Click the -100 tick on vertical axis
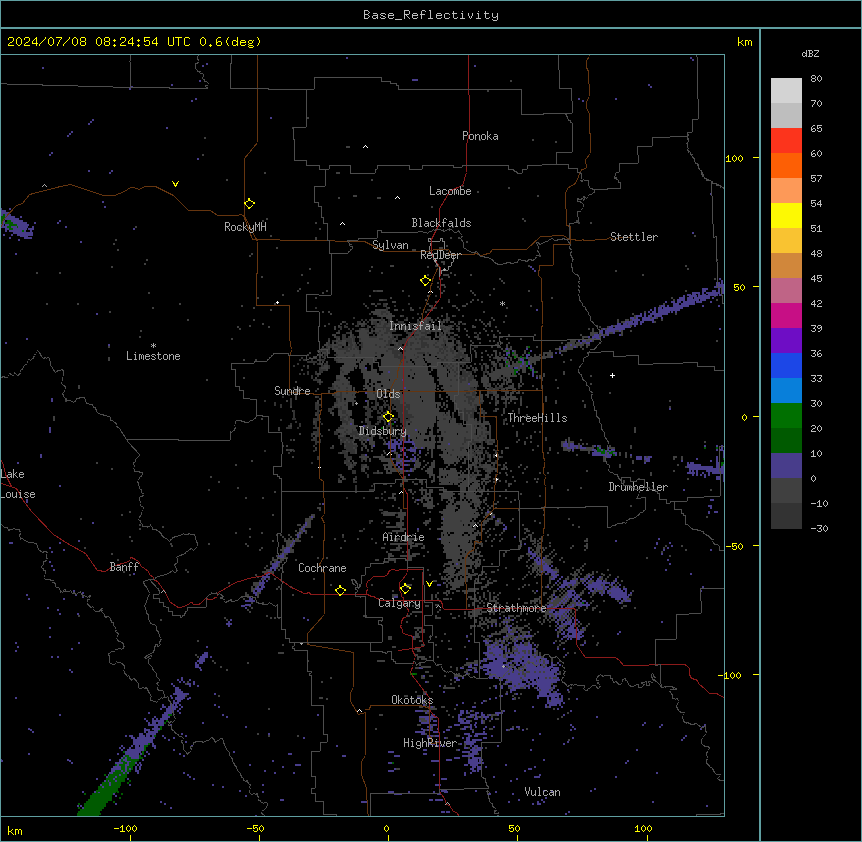The width and height of the screenshot is (862, 842). 731,675
